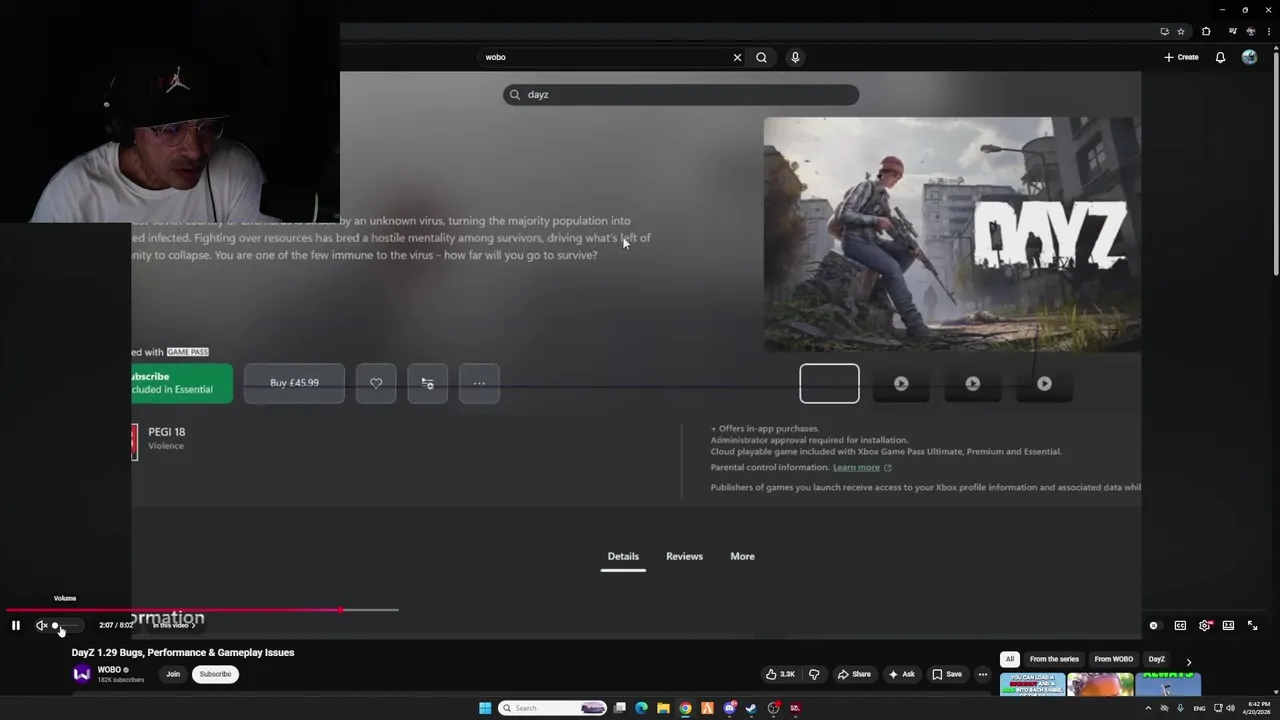Click the 'Buy £45.99' button
This screenshot has width=1280, height=720.
[294, 383]
